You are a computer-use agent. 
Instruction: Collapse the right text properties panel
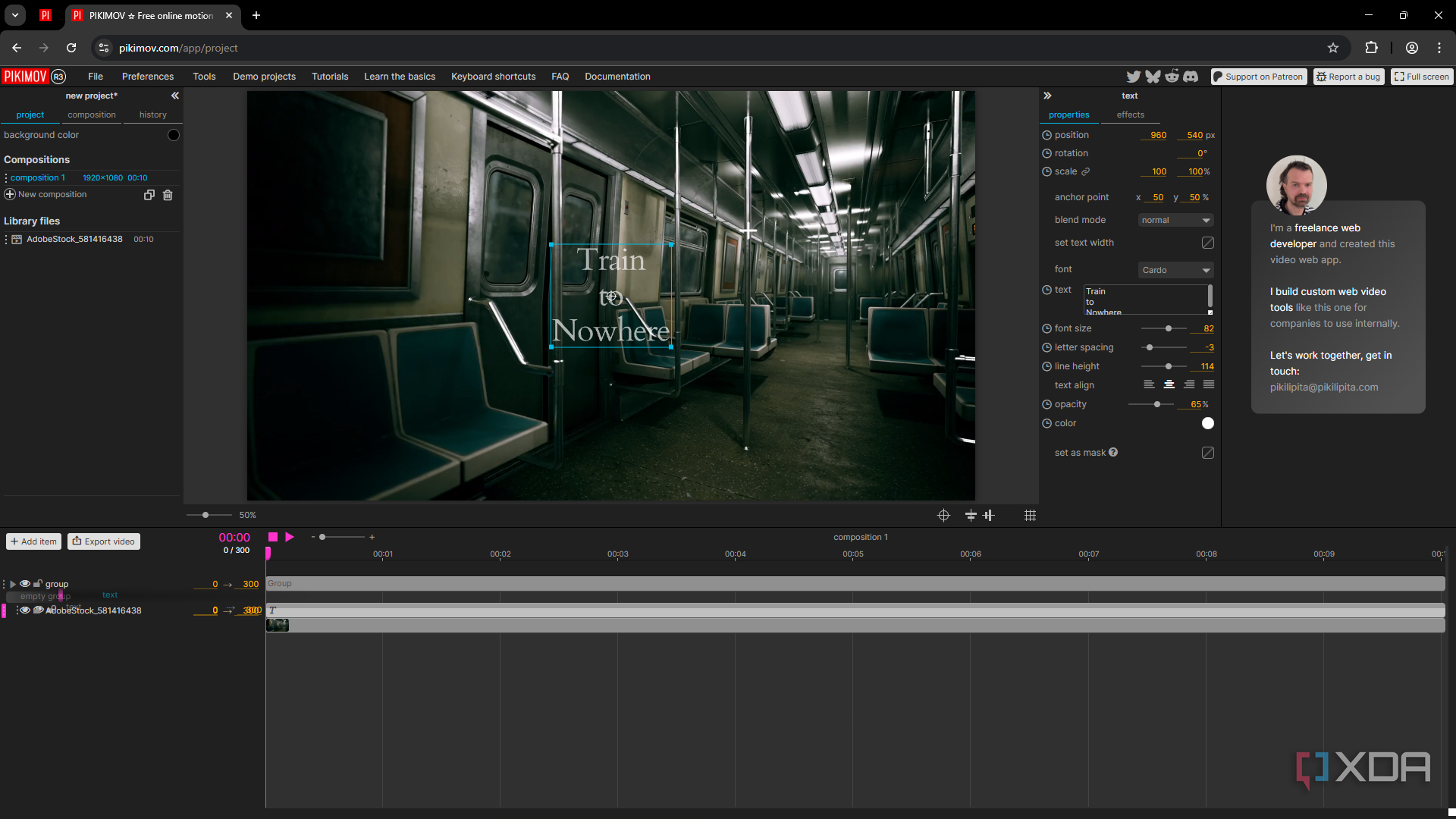1047,96
